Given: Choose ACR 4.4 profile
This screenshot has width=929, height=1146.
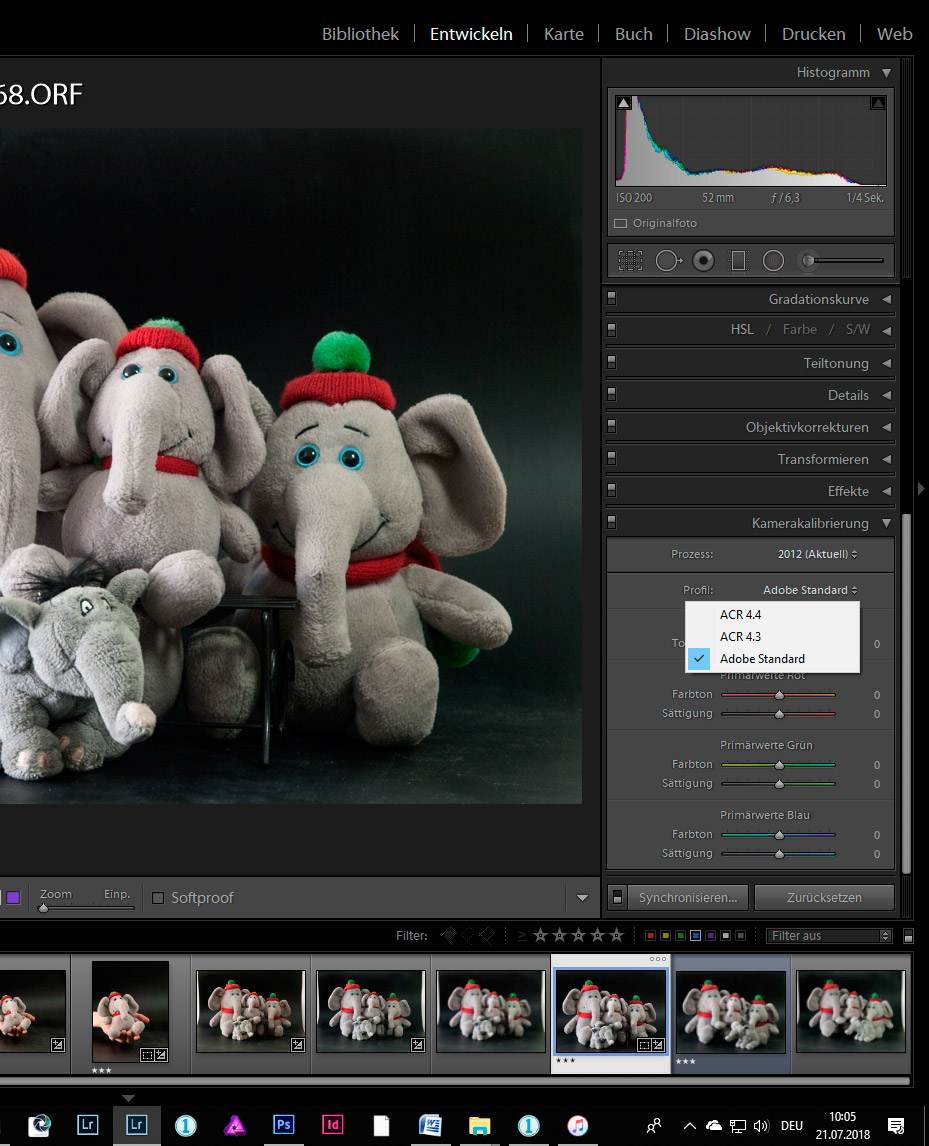Looking at the screenshot, I should (x=772, y=615).
